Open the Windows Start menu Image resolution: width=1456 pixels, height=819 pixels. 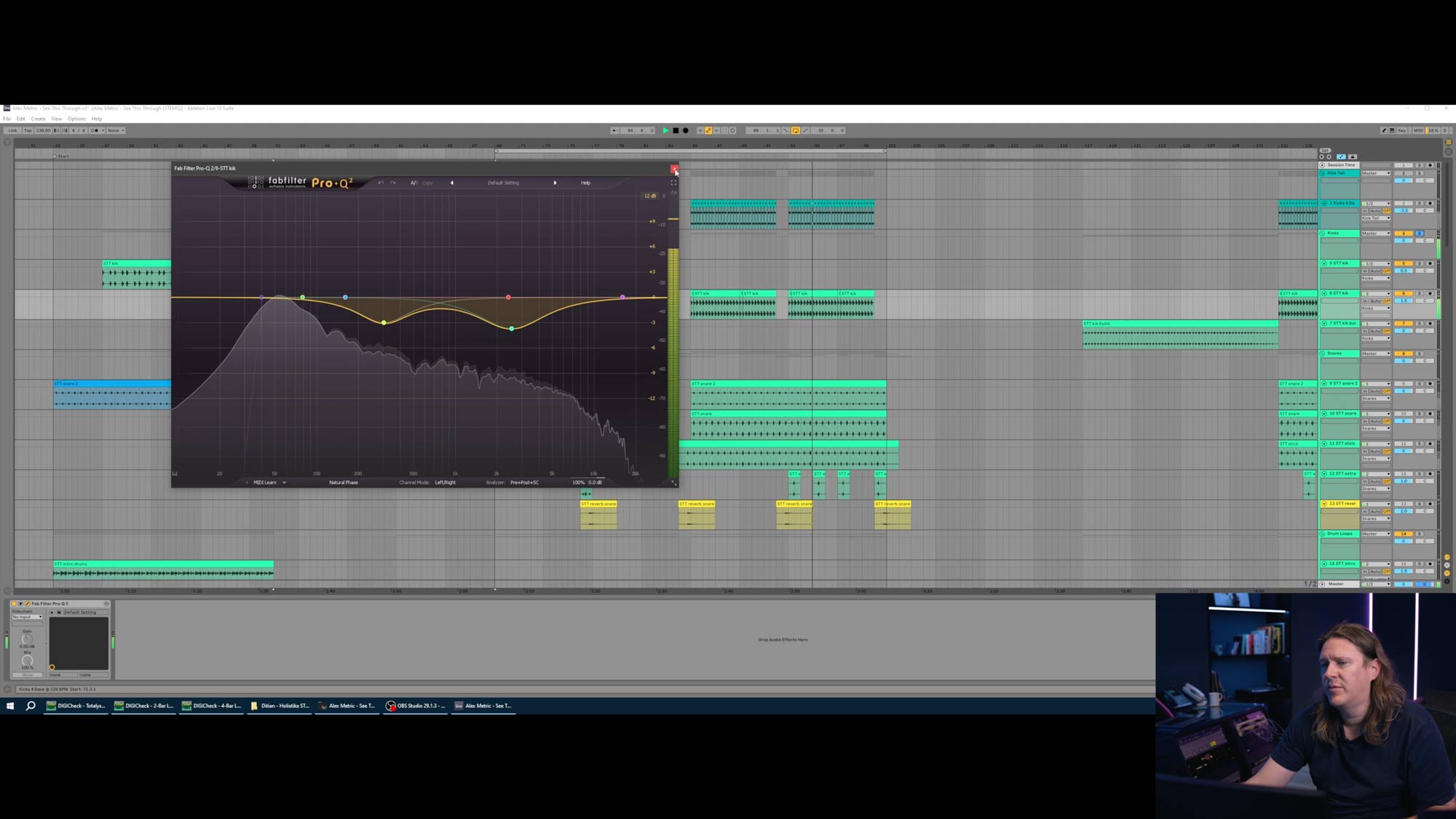click(x=10, y=705)
